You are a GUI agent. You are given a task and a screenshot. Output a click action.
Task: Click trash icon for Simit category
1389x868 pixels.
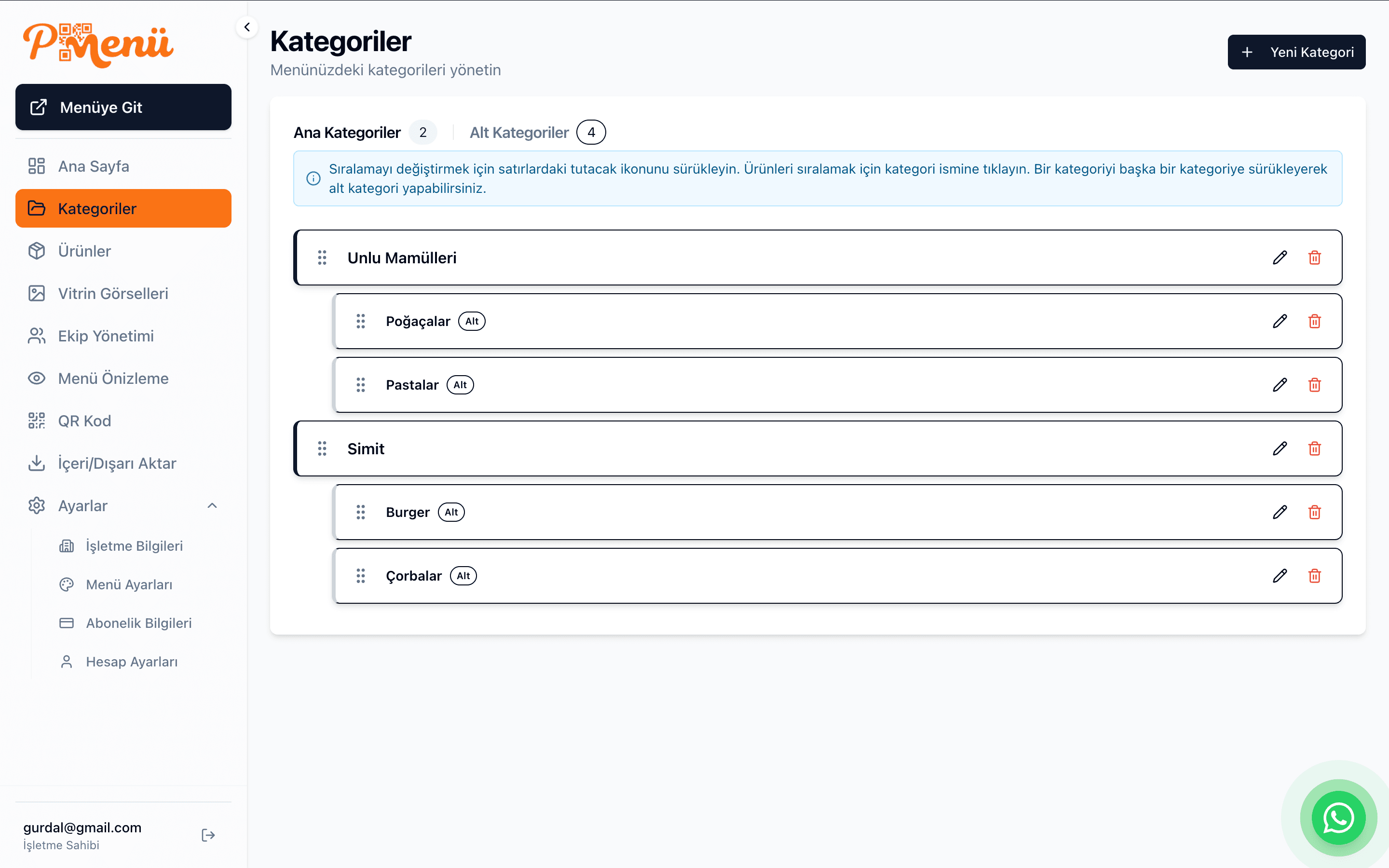(x=1314, y=448)
